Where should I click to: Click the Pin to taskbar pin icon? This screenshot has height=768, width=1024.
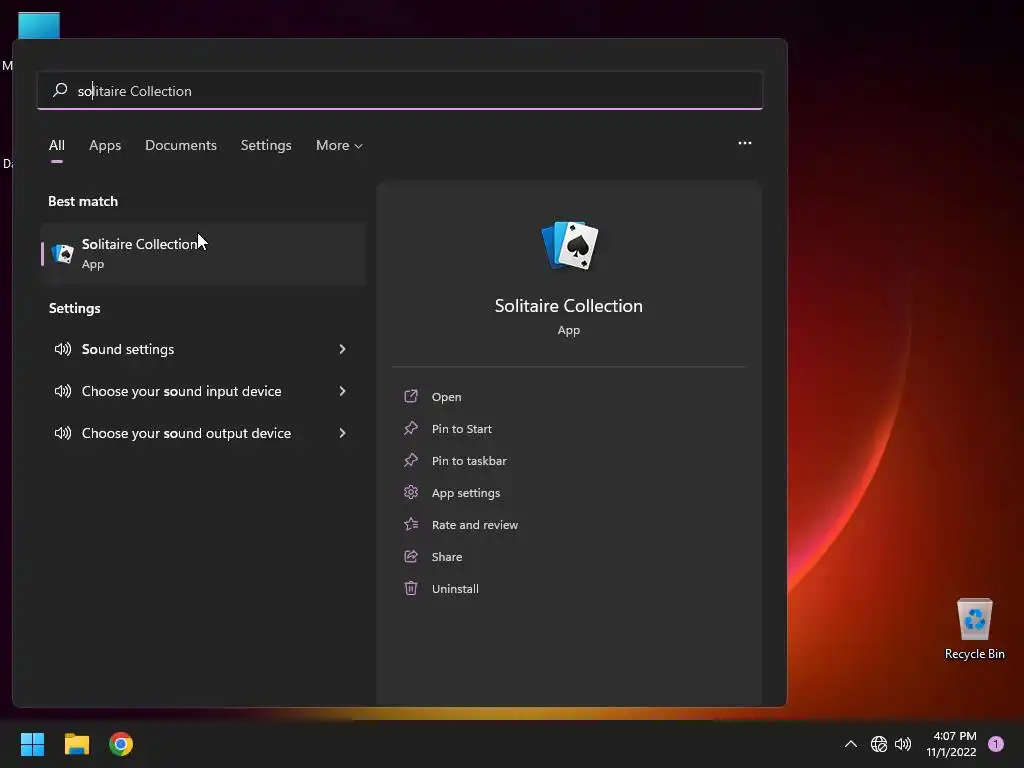click(x=411, y=460)
